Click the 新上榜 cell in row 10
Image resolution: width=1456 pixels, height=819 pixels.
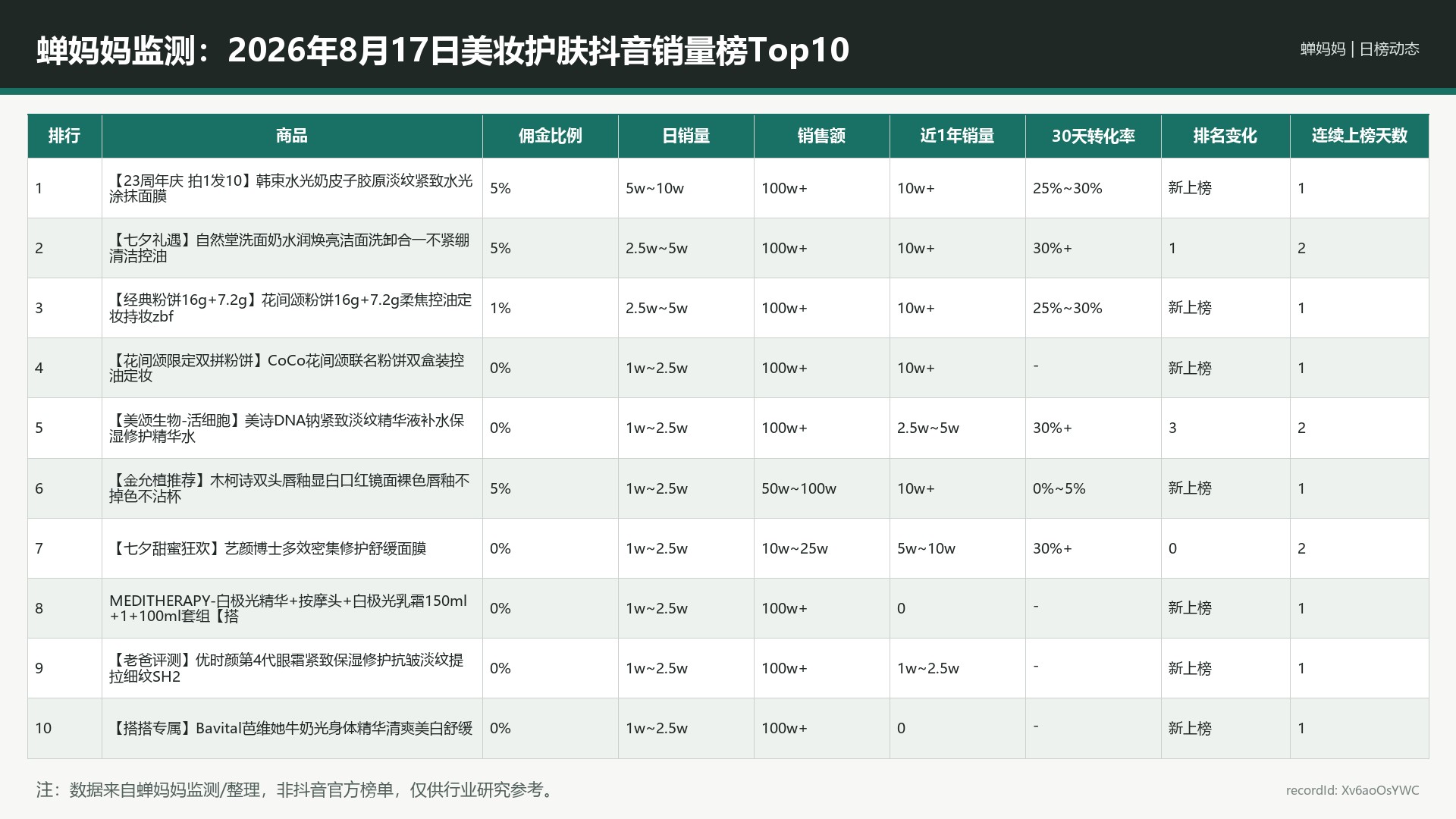point(1225,728)
